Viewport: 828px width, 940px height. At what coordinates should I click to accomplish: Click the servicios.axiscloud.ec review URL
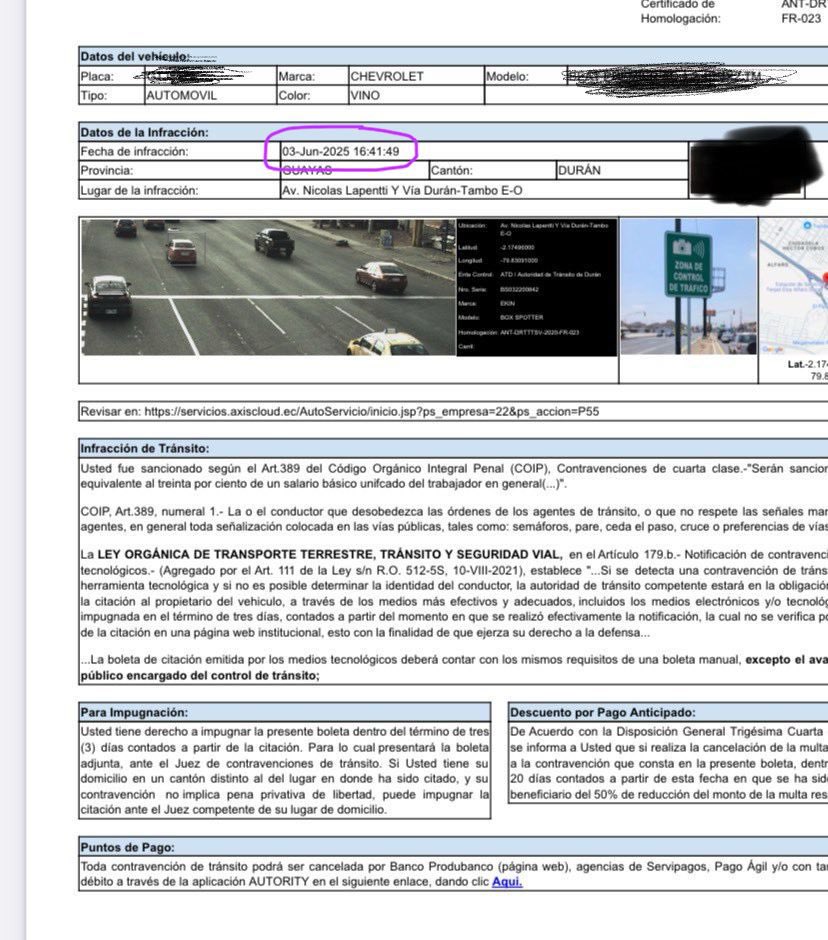(372, 412)
